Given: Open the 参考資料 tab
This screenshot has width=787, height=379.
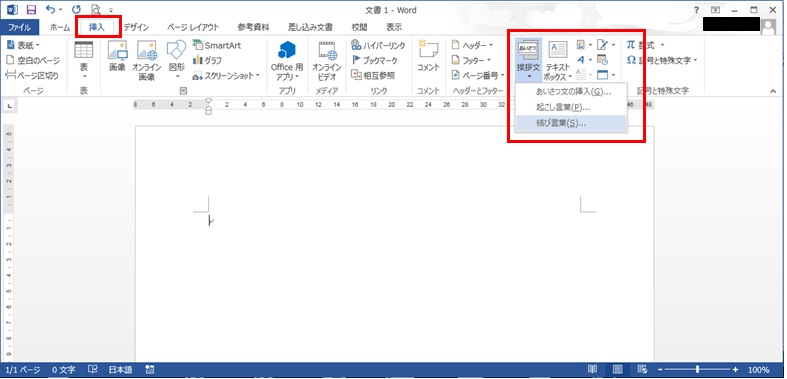Looking at the screenshot, I should [253, 27].
